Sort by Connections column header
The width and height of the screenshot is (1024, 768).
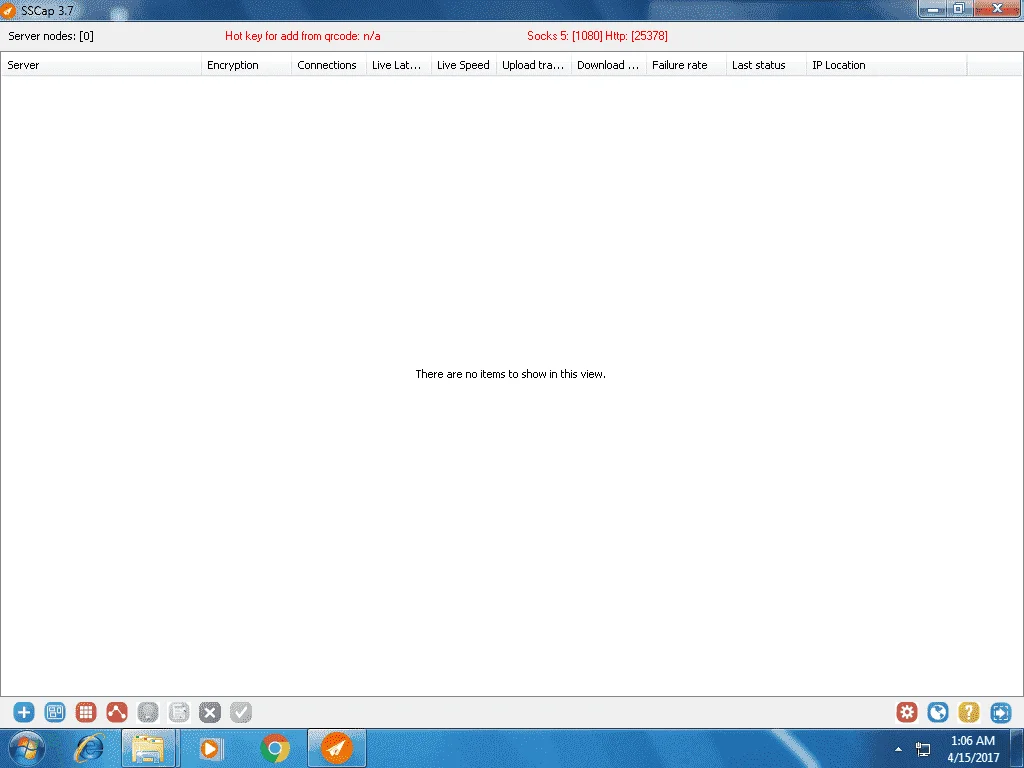click(x=328, y=65)
